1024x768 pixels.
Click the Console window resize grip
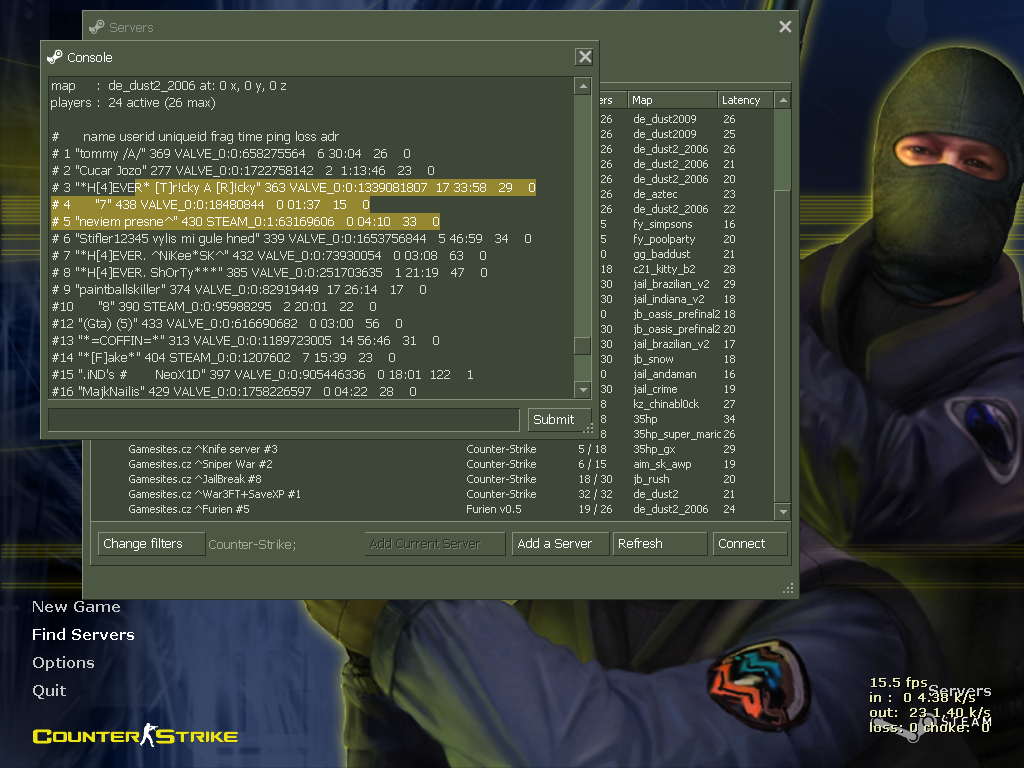pos(588,428)
